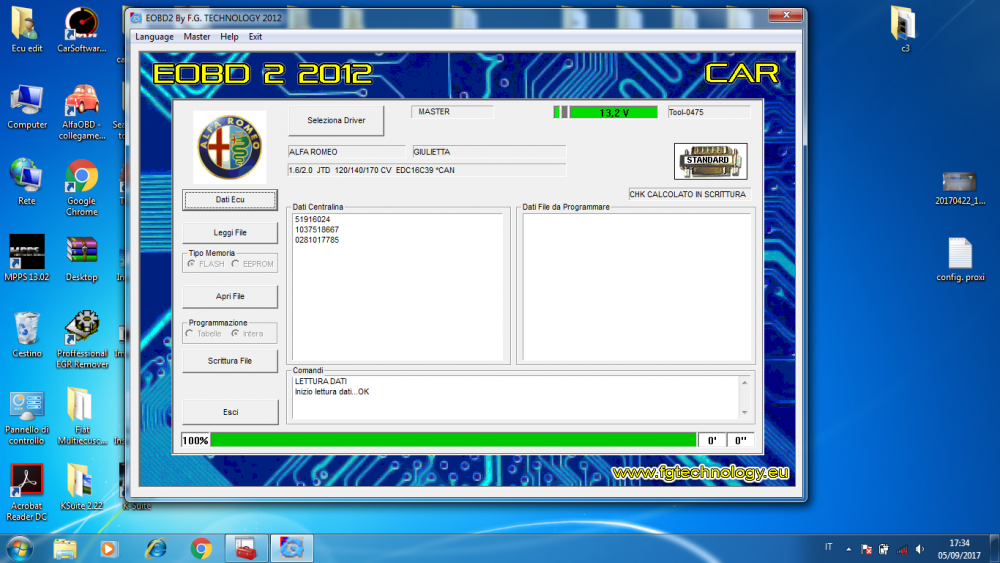This screenshot has height=563, width=1000.
Task: Open the Language menu
Action: pos(154,37)
